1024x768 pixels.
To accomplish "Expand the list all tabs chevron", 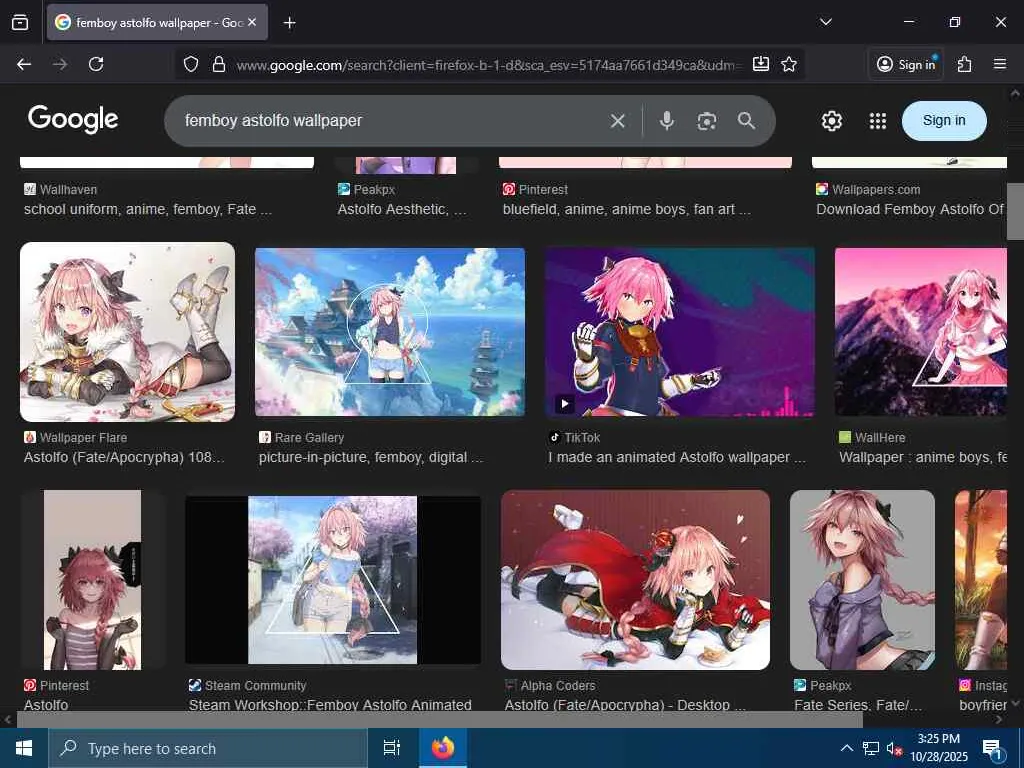I will pyautogui.click(x=825, y=22).
